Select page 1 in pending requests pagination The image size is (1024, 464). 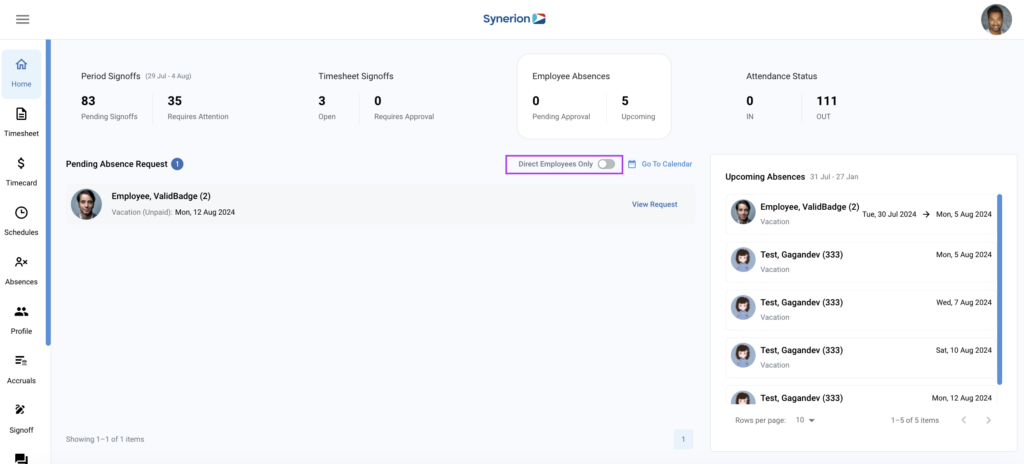(683, 439)
